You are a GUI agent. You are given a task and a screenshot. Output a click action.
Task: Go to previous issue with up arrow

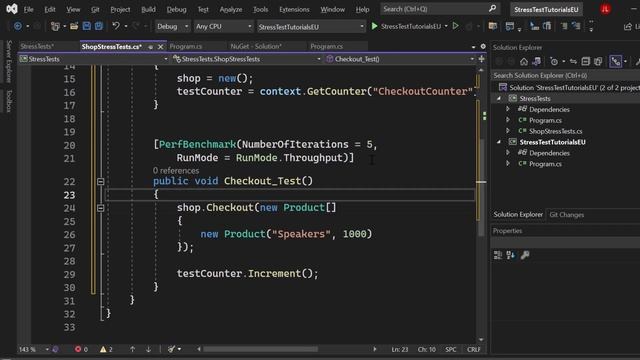click(132, 349)
